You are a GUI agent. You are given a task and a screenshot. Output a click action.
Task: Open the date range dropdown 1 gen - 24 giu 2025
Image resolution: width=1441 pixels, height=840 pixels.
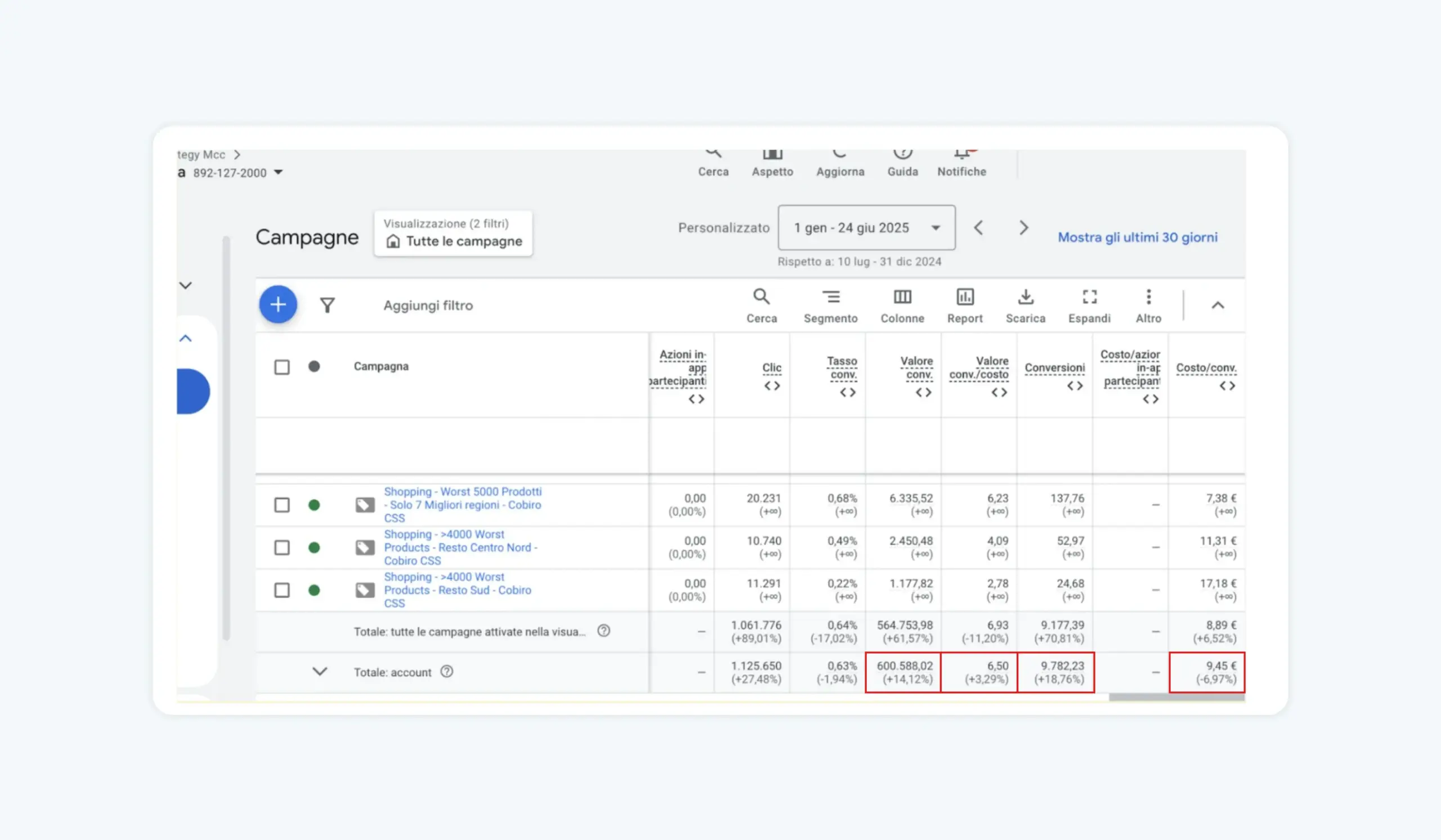point(866,227)
